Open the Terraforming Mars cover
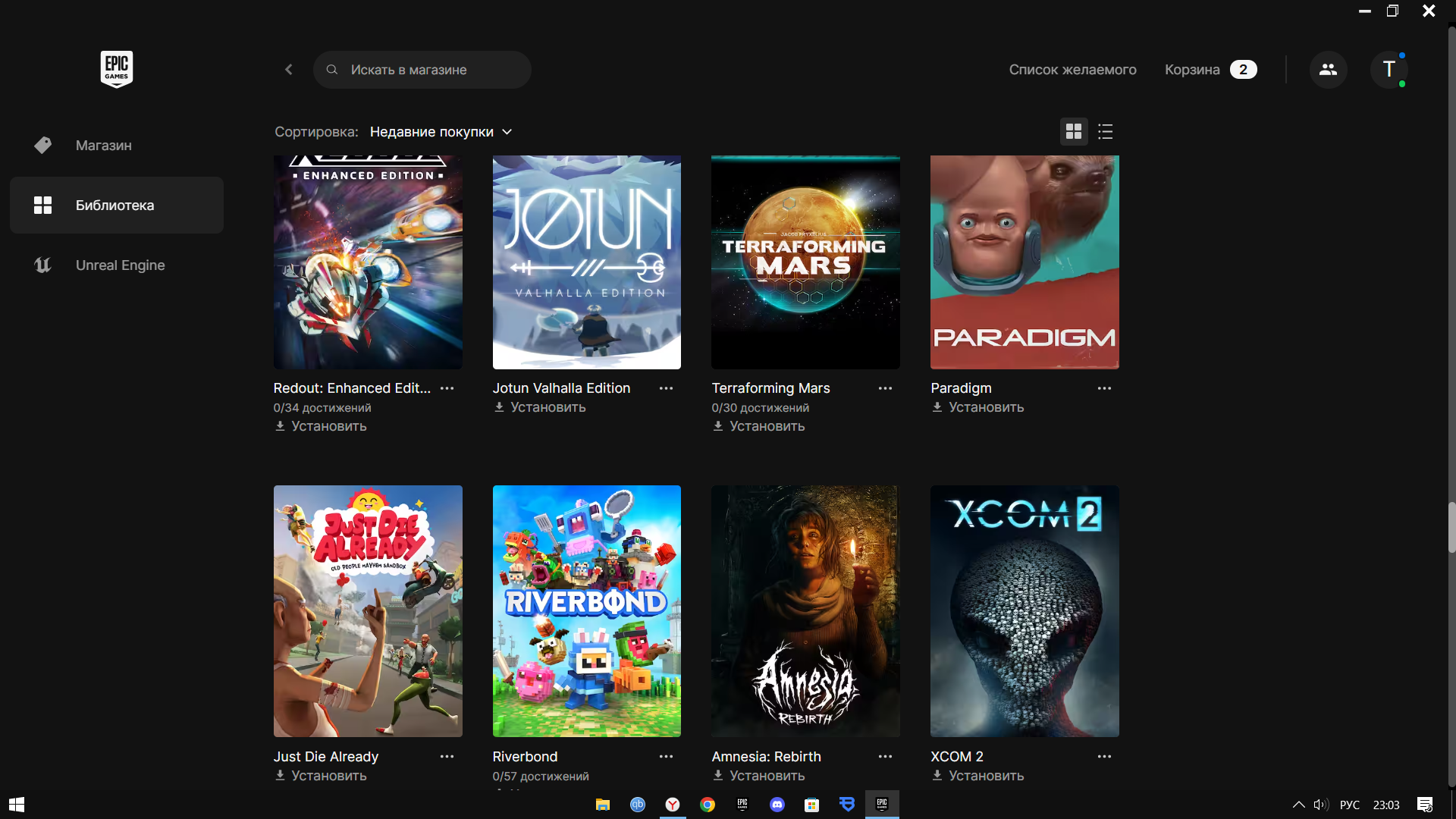The image size is (1456, 819). click(805, 262)
